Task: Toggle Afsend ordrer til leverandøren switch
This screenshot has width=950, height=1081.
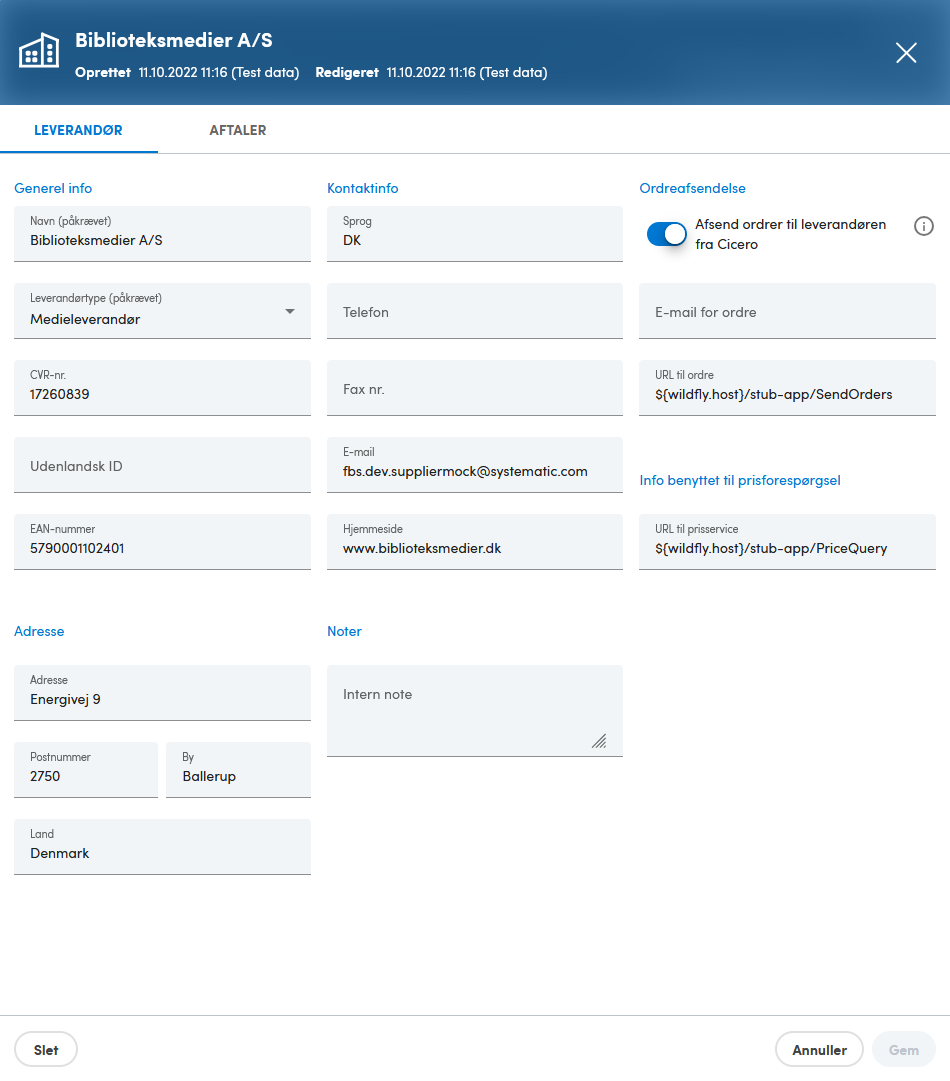Action: point(666,234)
